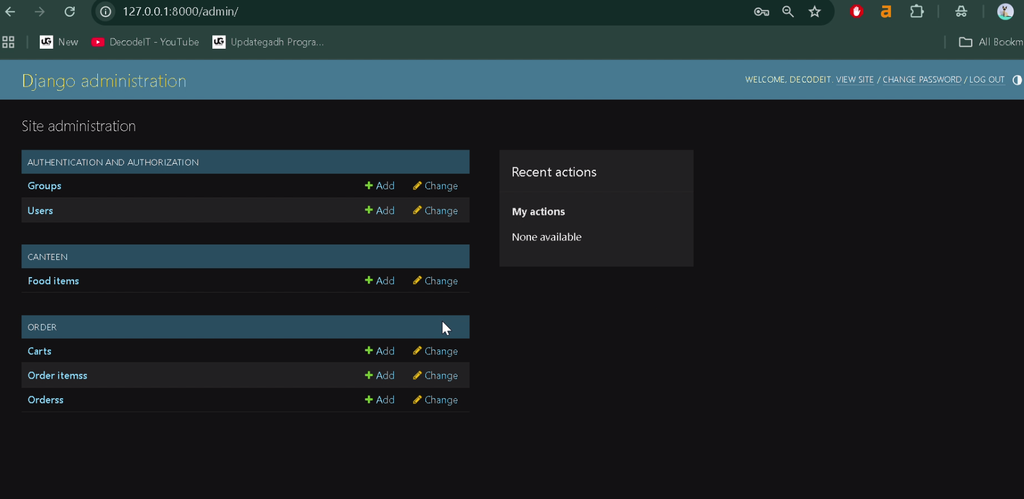This screenshot has width=1024, height=499.
Task: Add a new Order item
Action: [379, 376]
